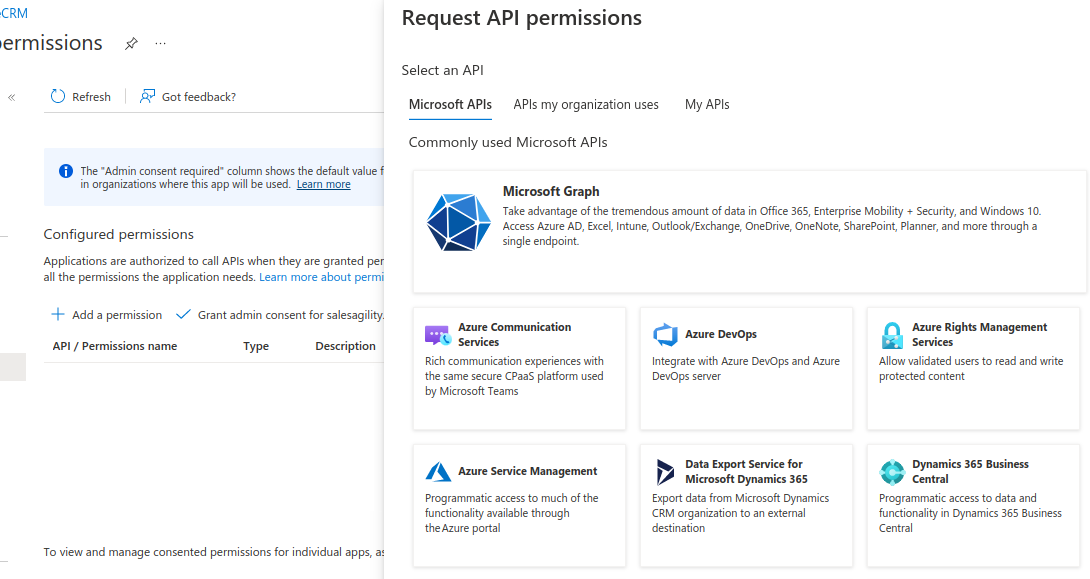This screenshot has height=579, width=1090.
Task: Select the Data Export Service tile
Action: [x=746, y=505]
